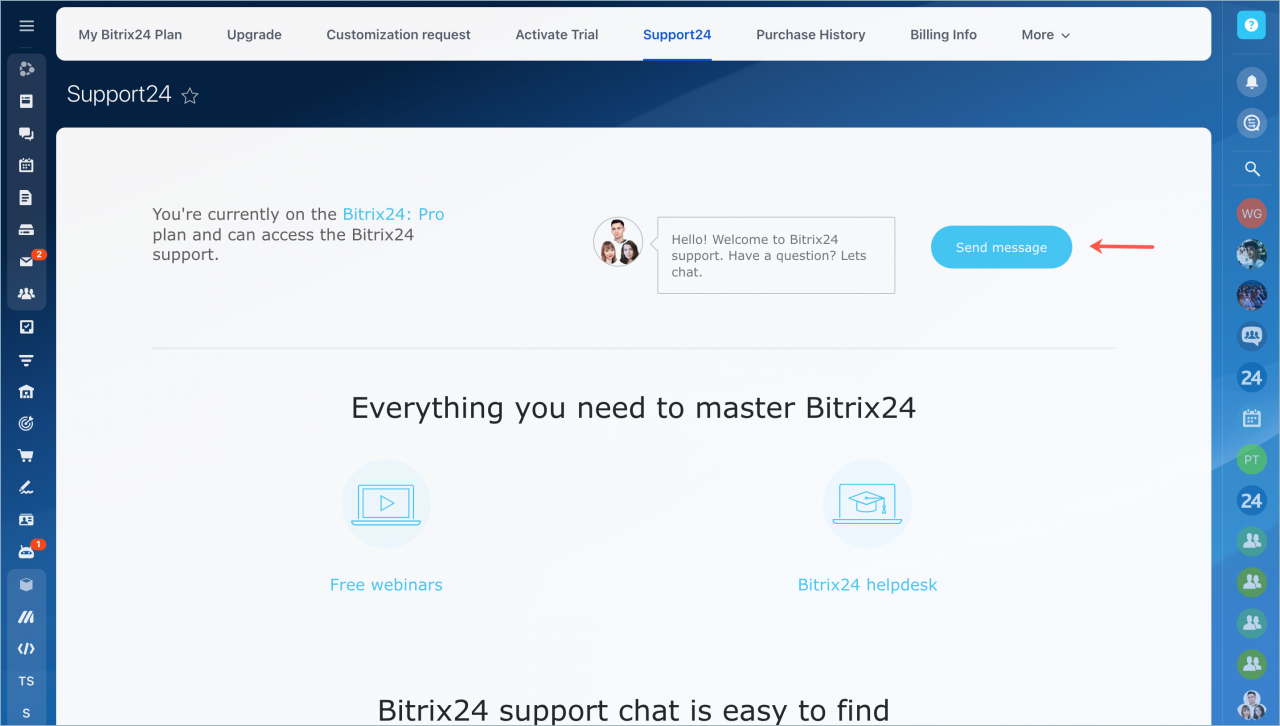Screen dimensions: 1280x726
Task: Open the chat messenger icon under the bell
Action: (x=1251, y=123)
